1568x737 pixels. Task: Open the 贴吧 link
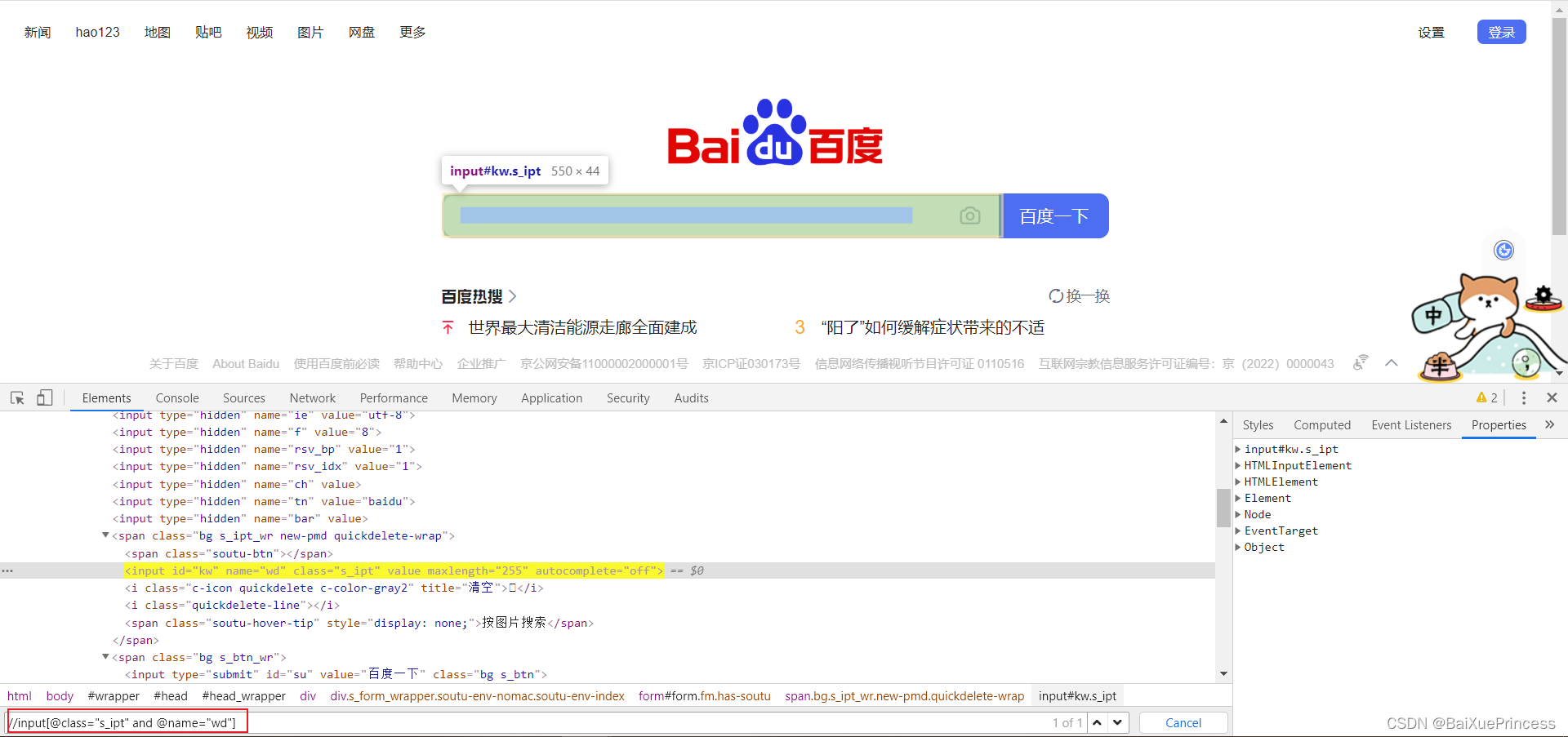point(208,32)
